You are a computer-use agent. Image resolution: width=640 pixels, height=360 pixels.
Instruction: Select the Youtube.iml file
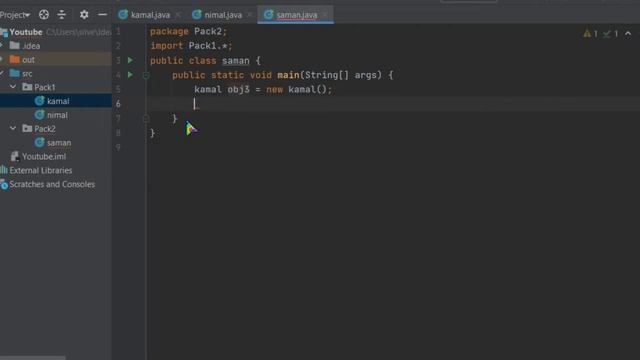click(x=44, y=157)
